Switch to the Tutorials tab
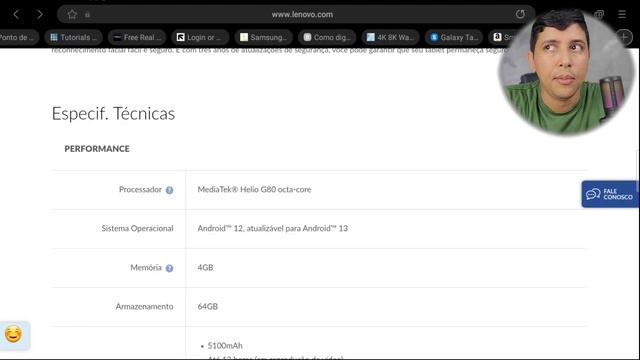Screen dimensions: 640x360 point(74,37)
